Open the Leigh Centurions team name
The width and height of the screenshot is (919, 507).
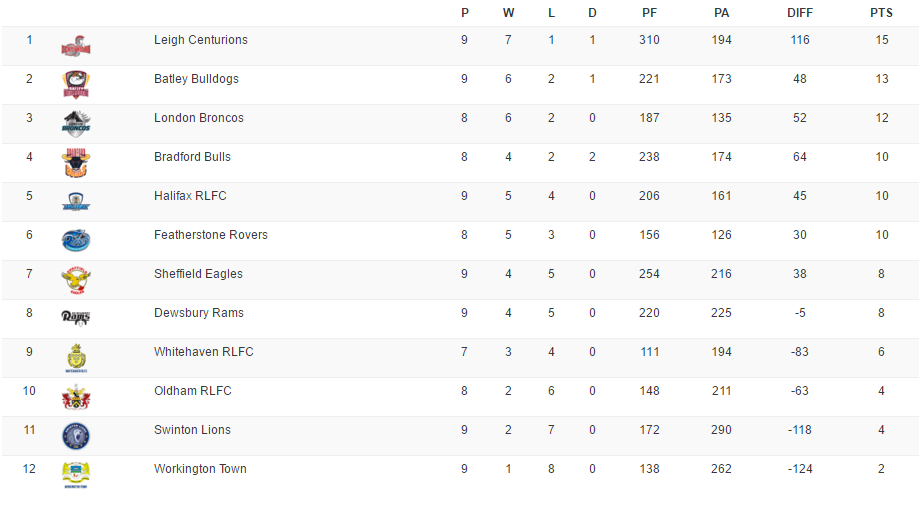pyautogui.click(x=201, y=40)
